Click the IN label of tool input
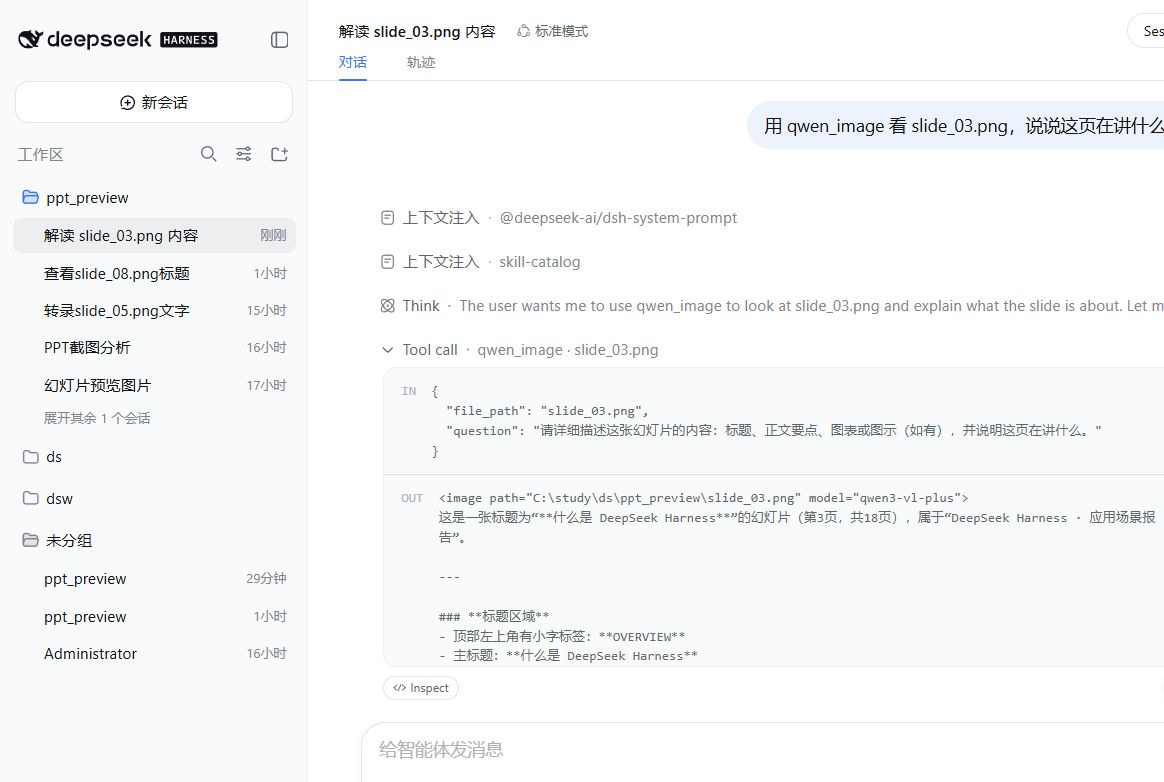 pyautogui.click(x=409, y=391)
